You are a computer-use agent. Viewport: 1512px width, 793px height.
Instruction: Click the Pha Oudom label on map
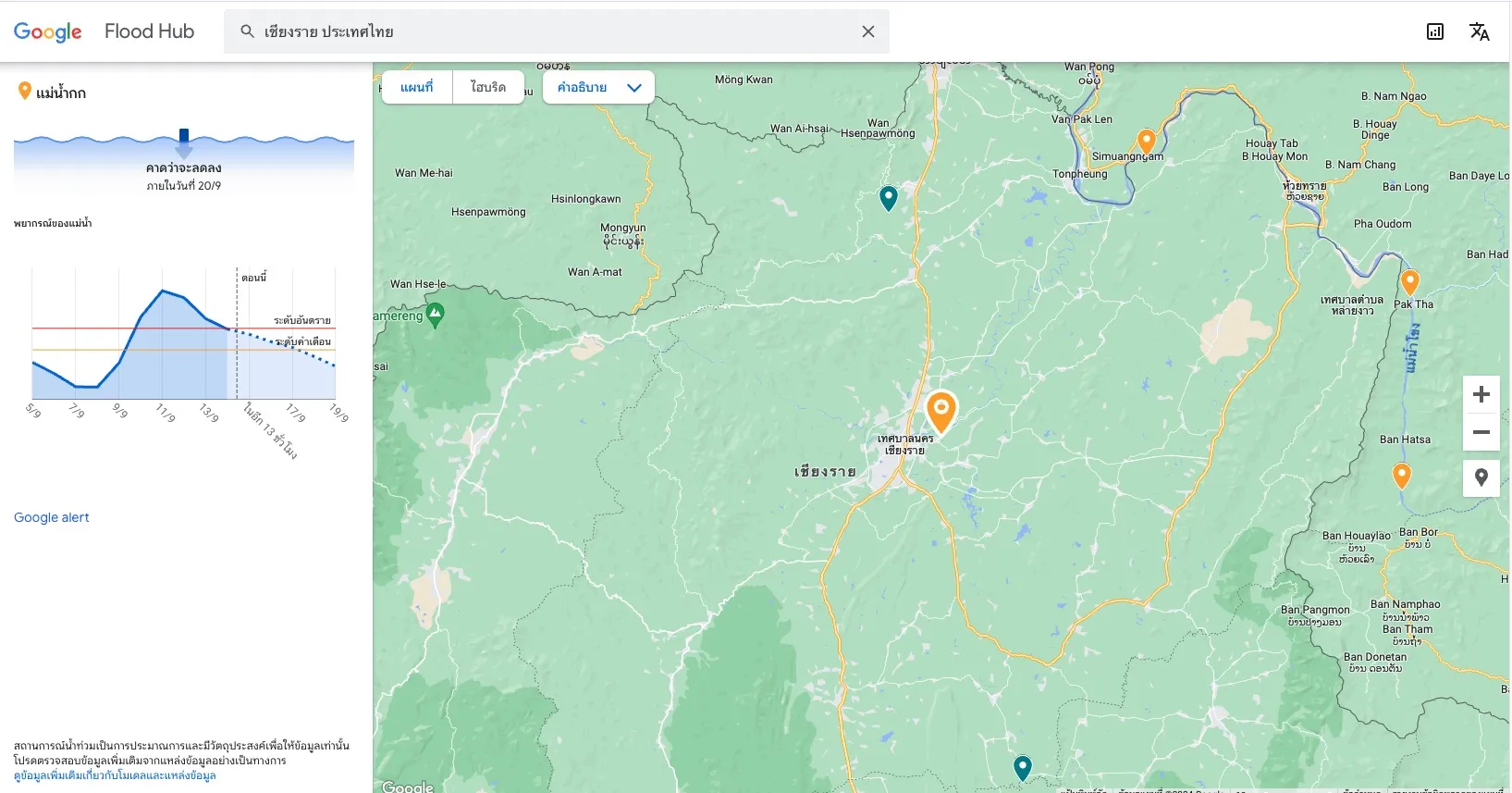pos(1383,224)
